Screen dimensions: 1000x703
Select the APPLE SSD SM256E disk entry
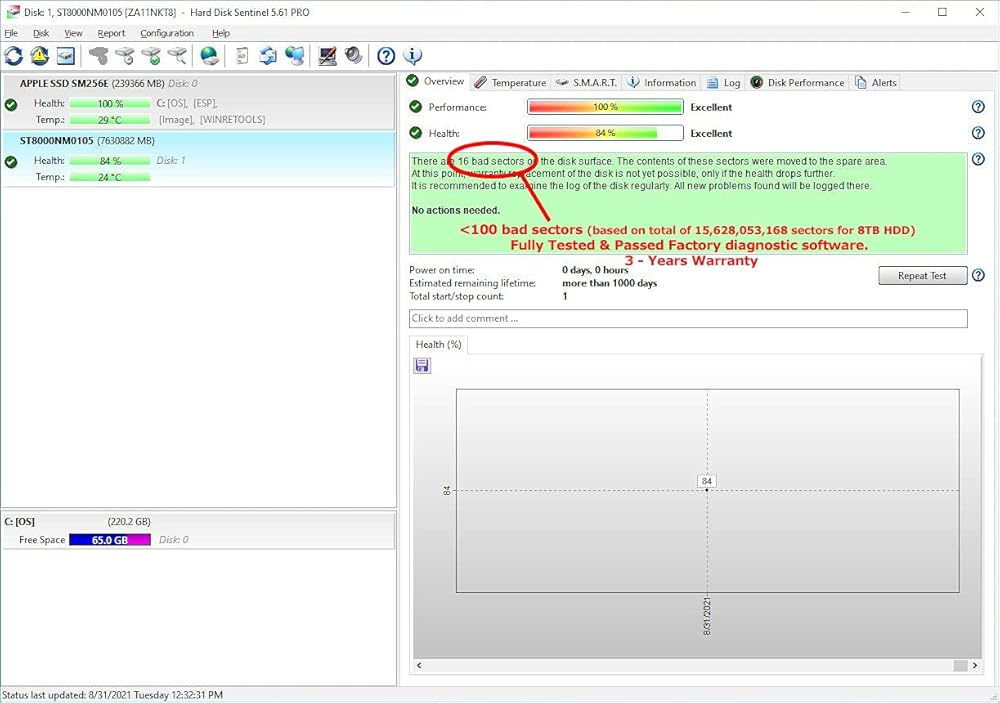(x=198, y=102)
